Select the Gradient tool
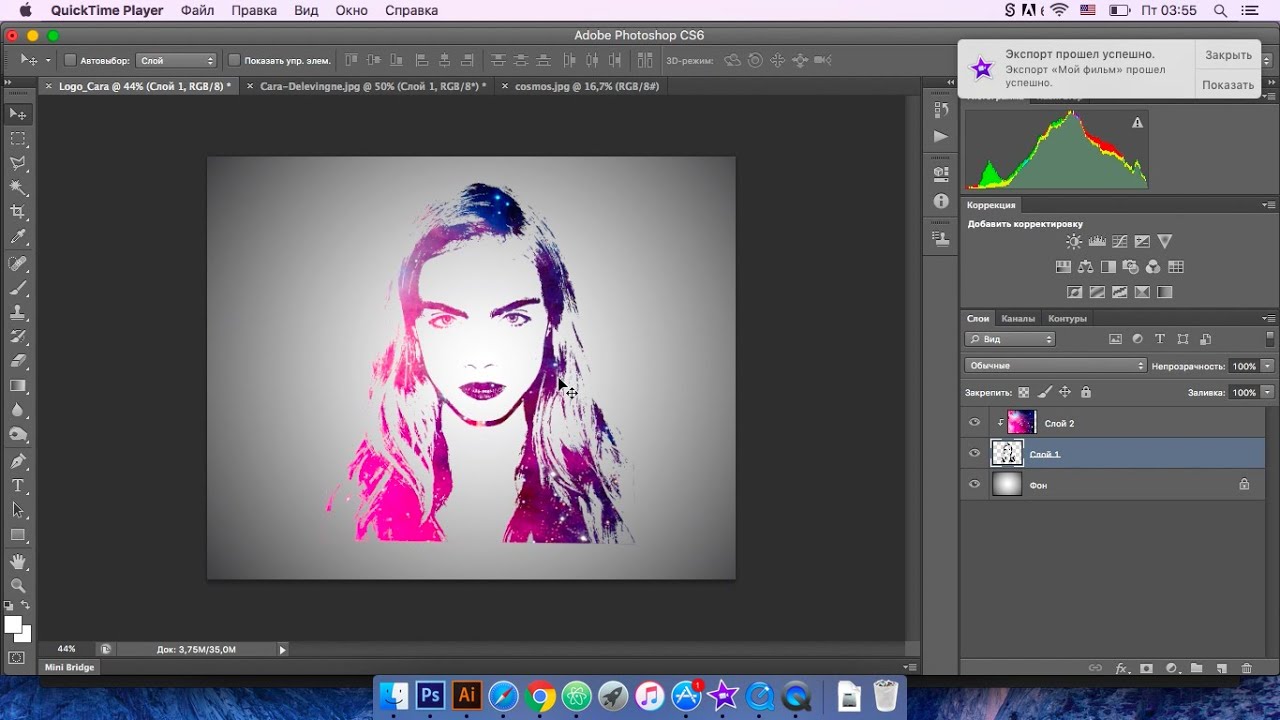 [x=18, y=386]
